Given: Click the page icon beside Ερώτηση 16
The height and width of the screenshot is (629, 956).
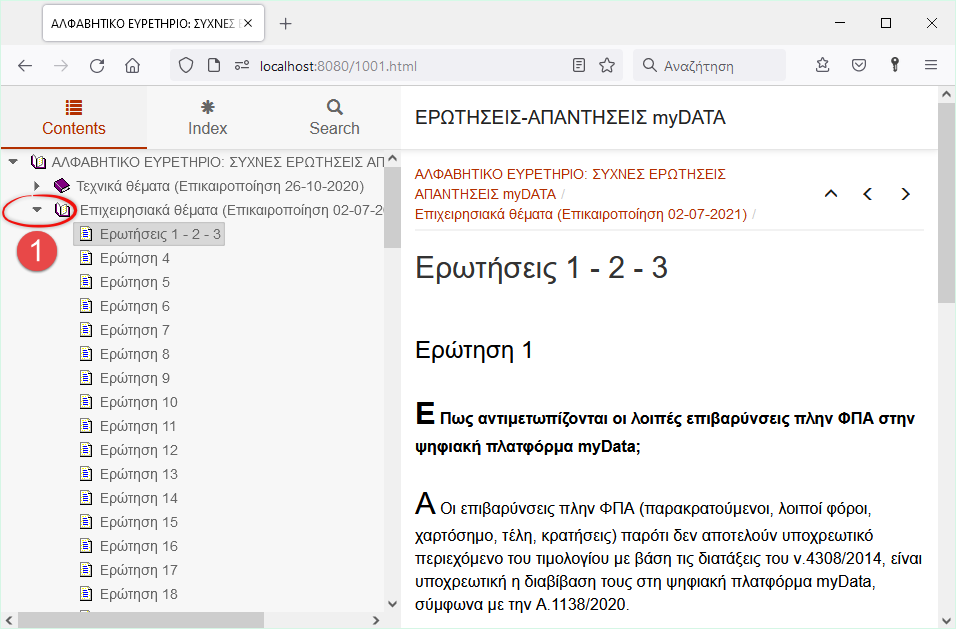Looking at the screenshot, I should [x=87, y=546].
